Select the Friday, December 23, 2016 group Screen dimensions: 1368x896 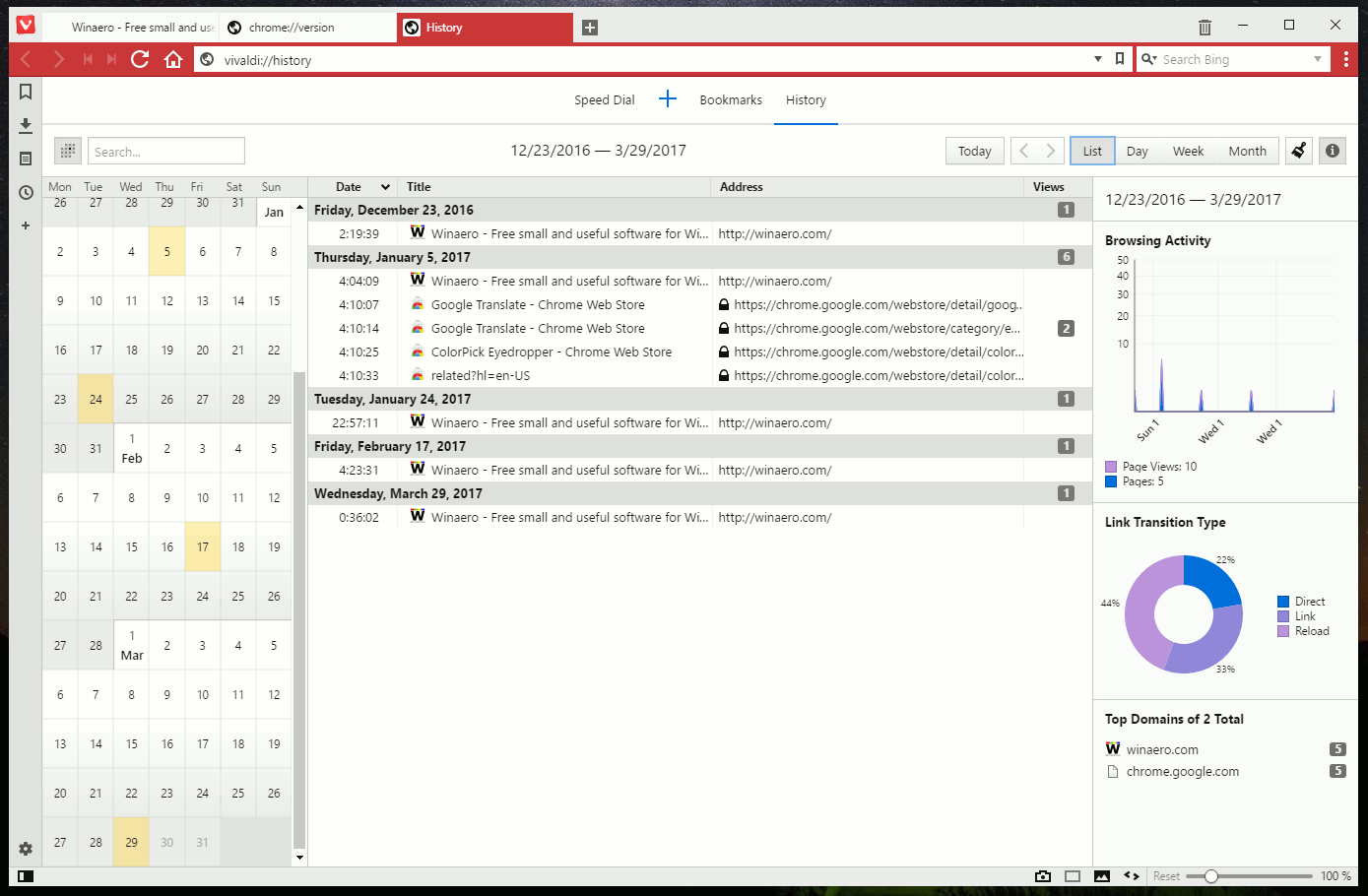pos(700,210)
